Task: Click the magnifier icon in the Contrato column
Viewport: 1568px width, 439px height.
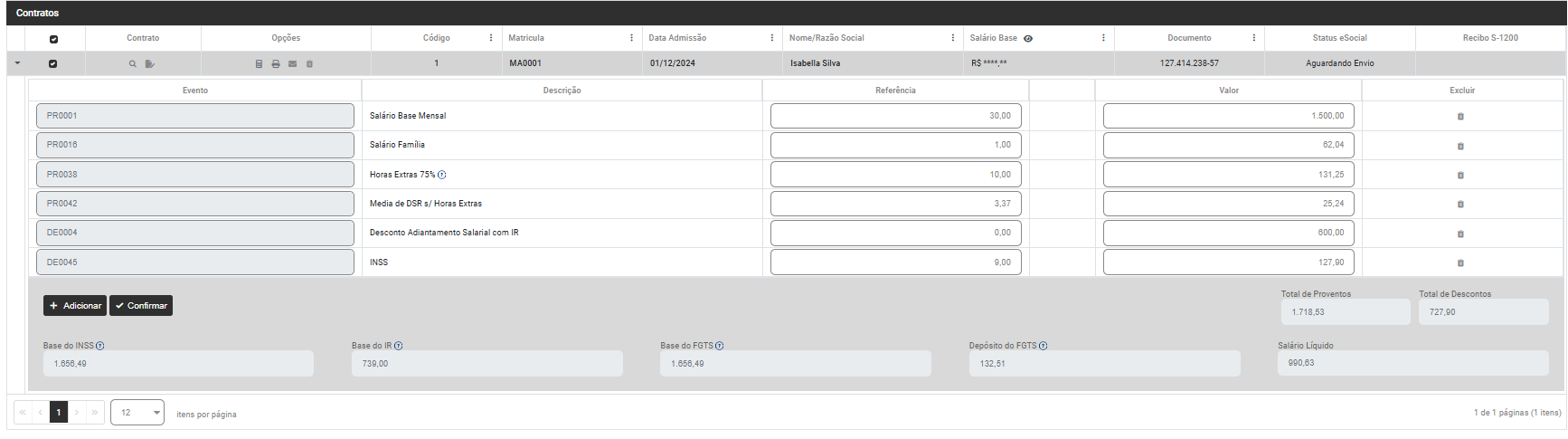Action: [x=133, y=64]
